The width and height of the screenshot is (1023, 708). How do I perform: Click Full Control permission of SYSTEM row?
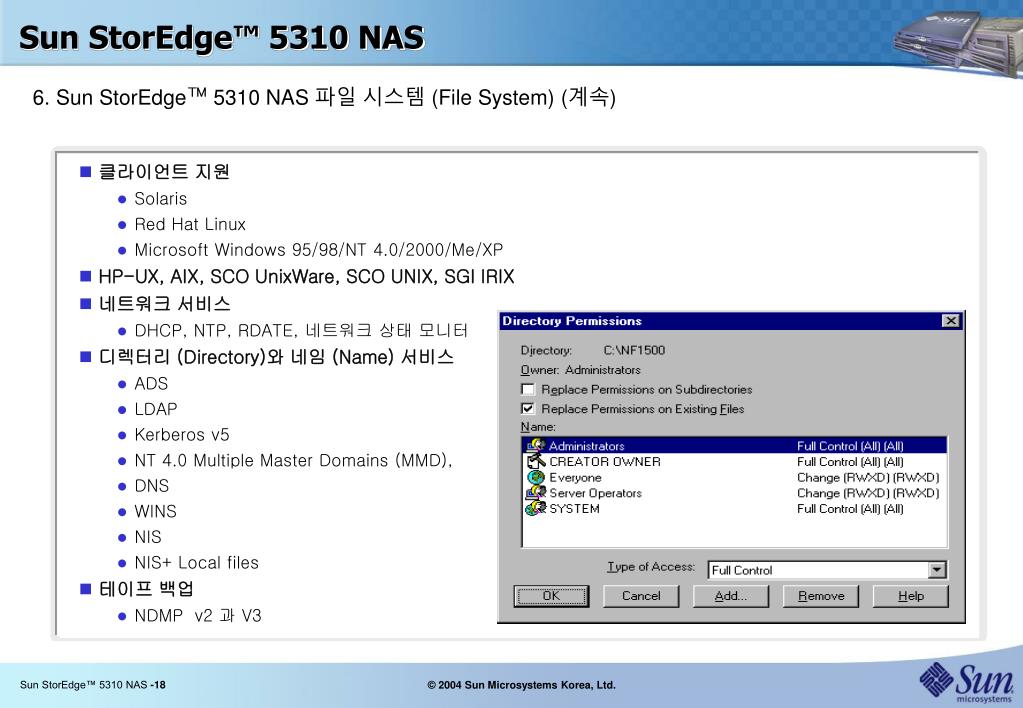coord(850,508)
